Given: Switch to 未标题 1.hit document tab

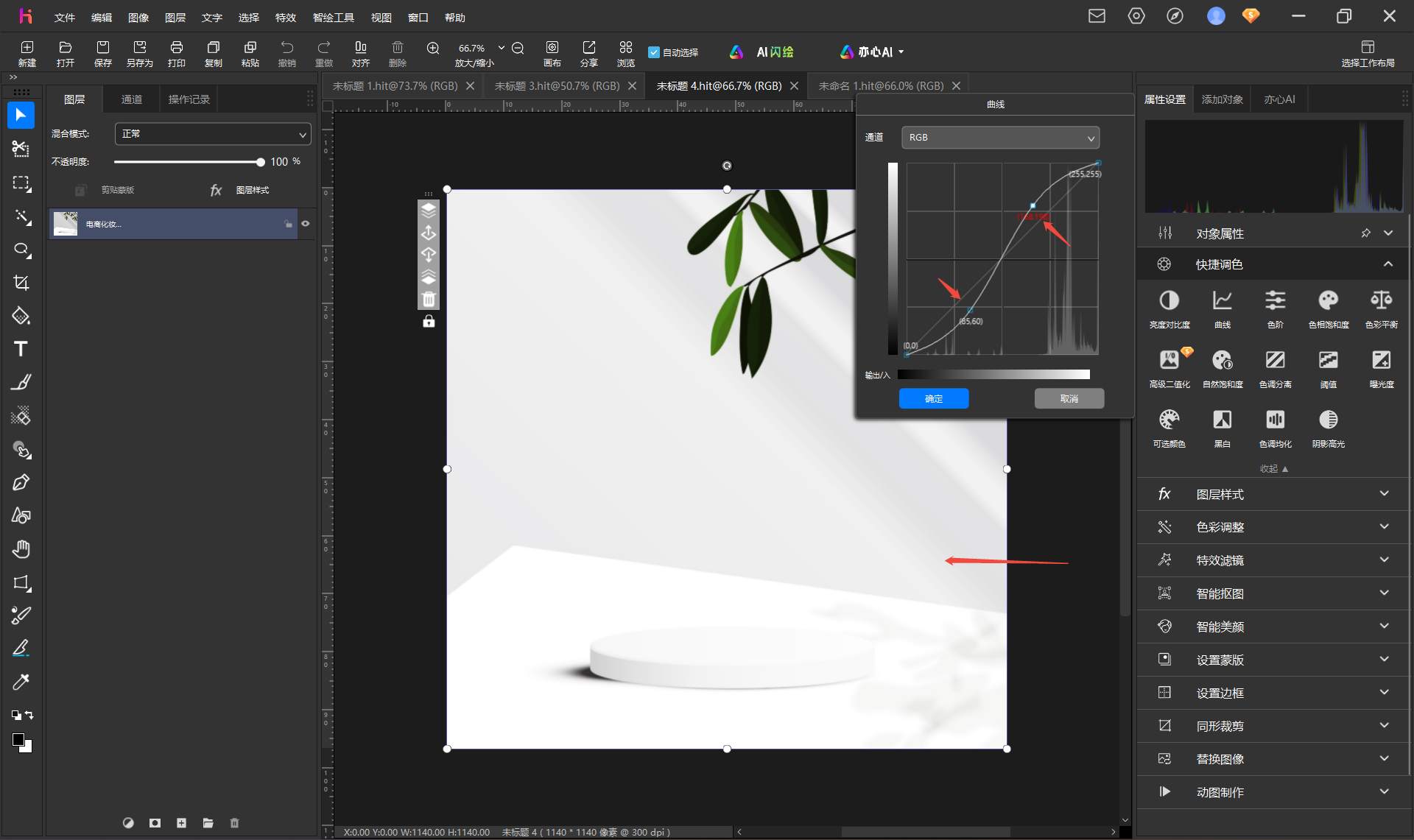Looking at the screenshot, I should [x=395, y=86].
